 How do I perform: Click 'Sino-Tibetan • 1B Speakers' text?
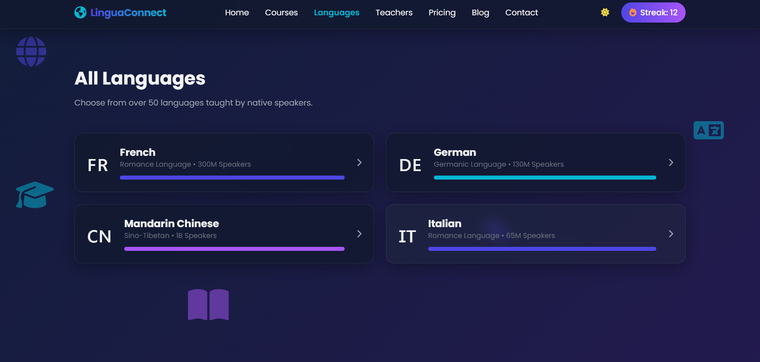tap(170, 236)
